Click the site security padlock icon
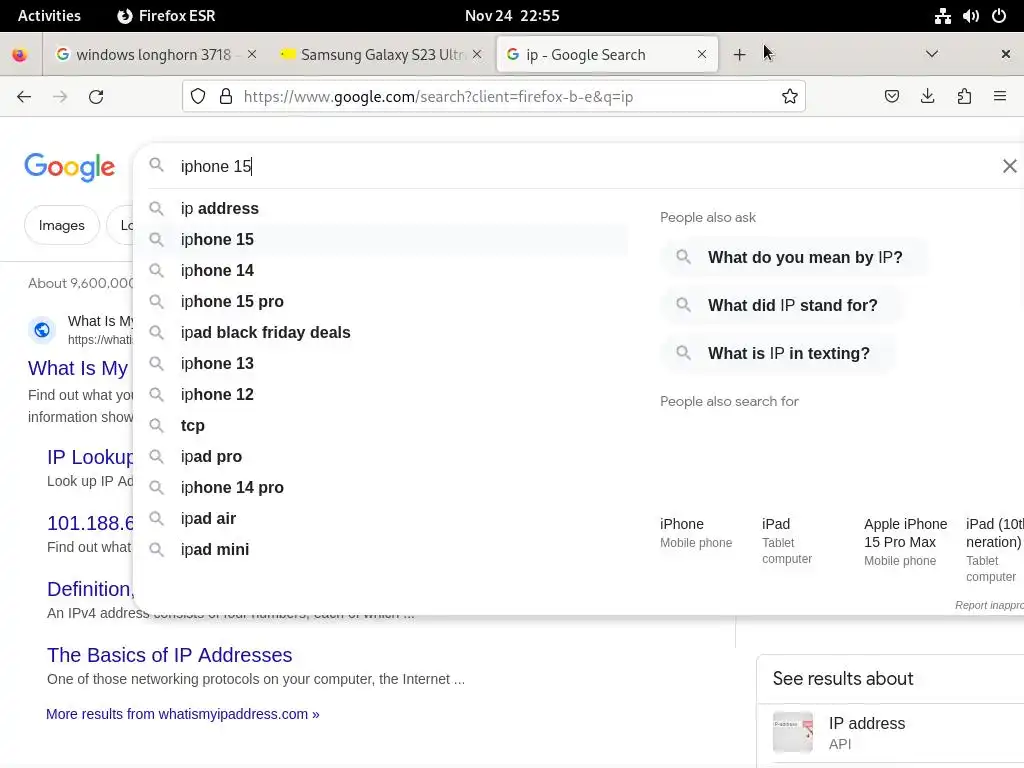 [226, 97]
